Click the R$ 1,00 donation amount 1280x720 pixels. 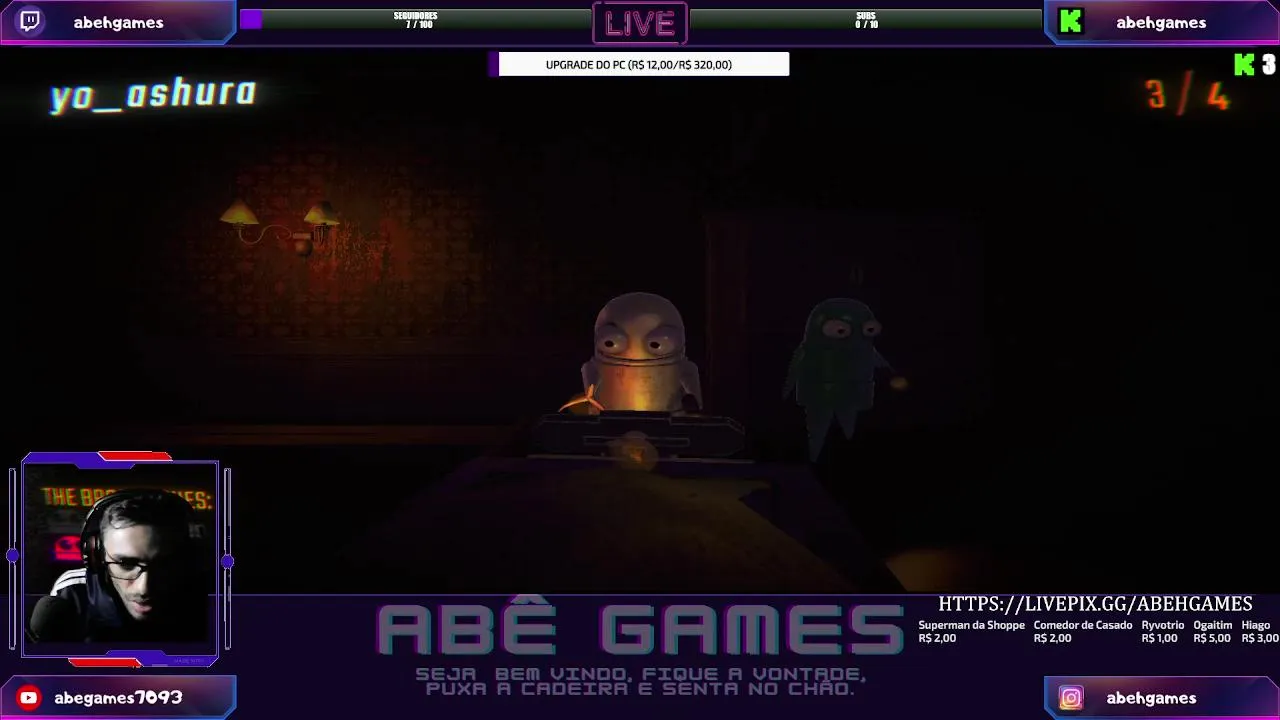1160,638
